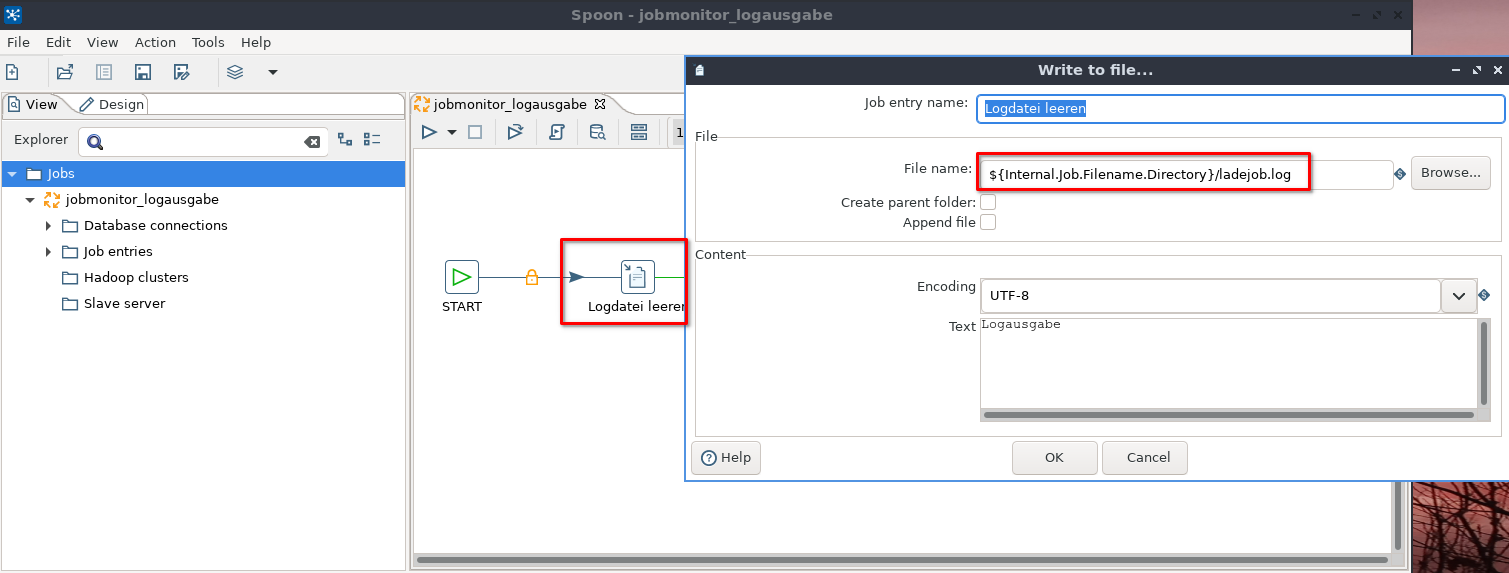Click variable icon beside Encoding
The width and height of the screenshot is (1509, 573).
click(x=1483, y=296)
